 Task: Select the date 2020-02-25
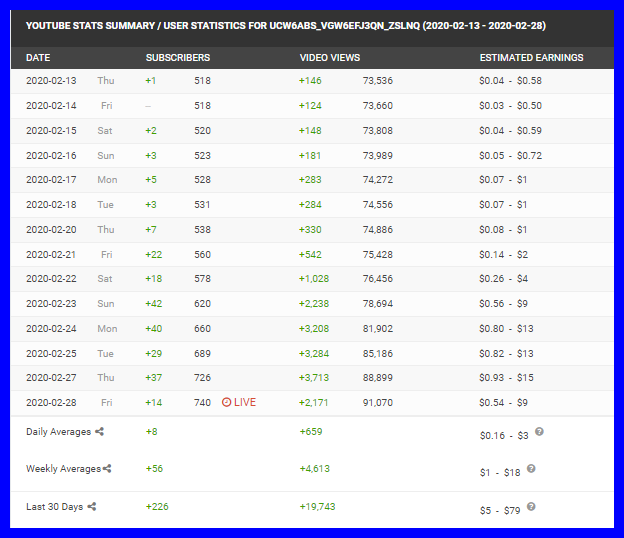[x=51, y=354]
